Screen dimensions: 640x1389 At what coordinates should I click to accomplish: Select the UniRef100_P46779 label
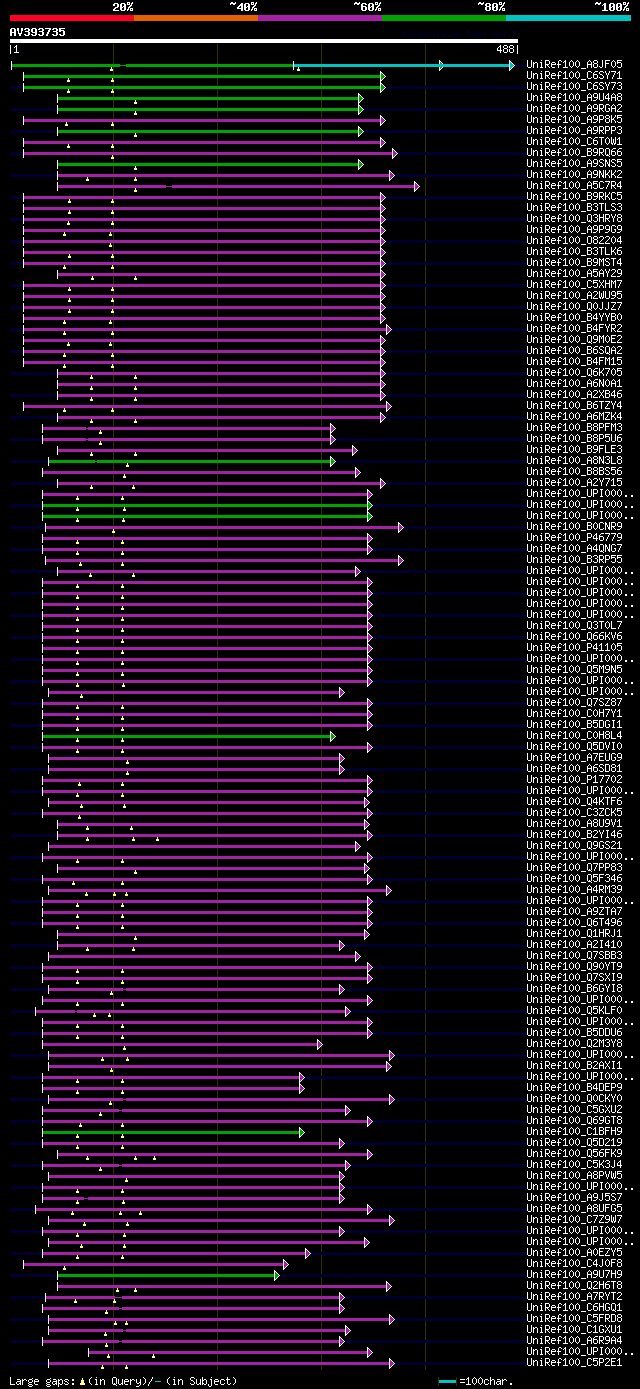[574, 538]
